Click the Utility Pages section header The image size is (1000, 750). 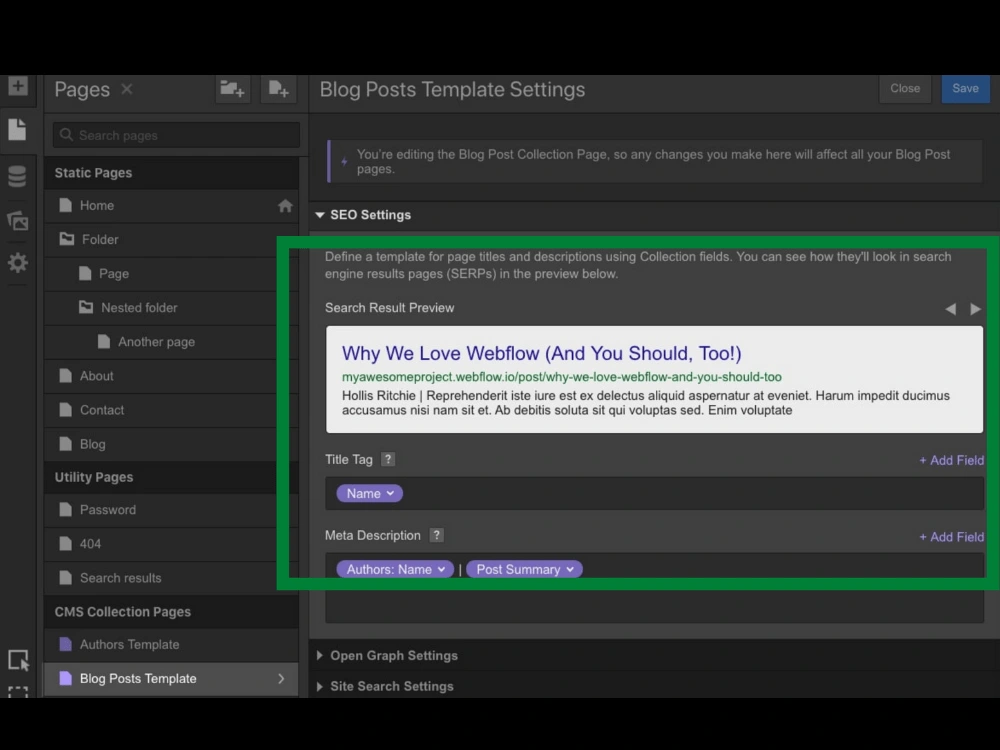coord(171,477)
